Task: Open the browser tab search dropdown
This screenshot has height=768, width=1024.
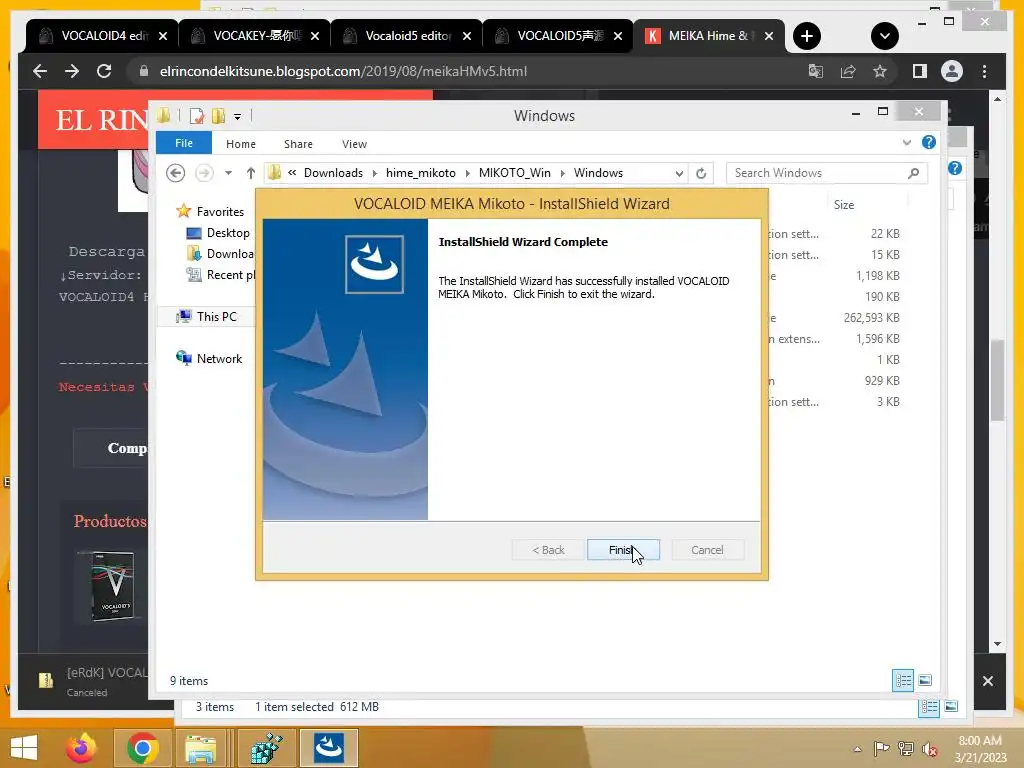Action: 884,36
